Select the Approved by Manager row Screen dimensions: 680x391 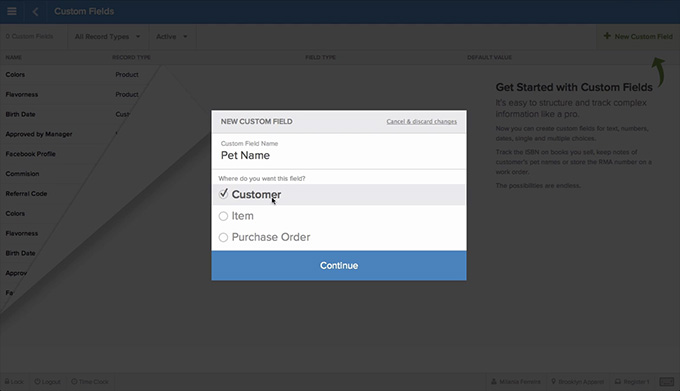(x=39, y=134)
